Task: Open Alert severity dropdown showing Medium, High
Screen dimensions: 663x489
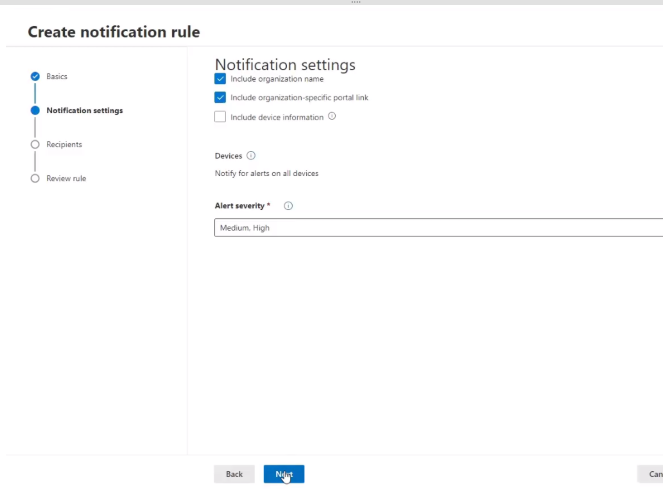Action: pos(438,228)
